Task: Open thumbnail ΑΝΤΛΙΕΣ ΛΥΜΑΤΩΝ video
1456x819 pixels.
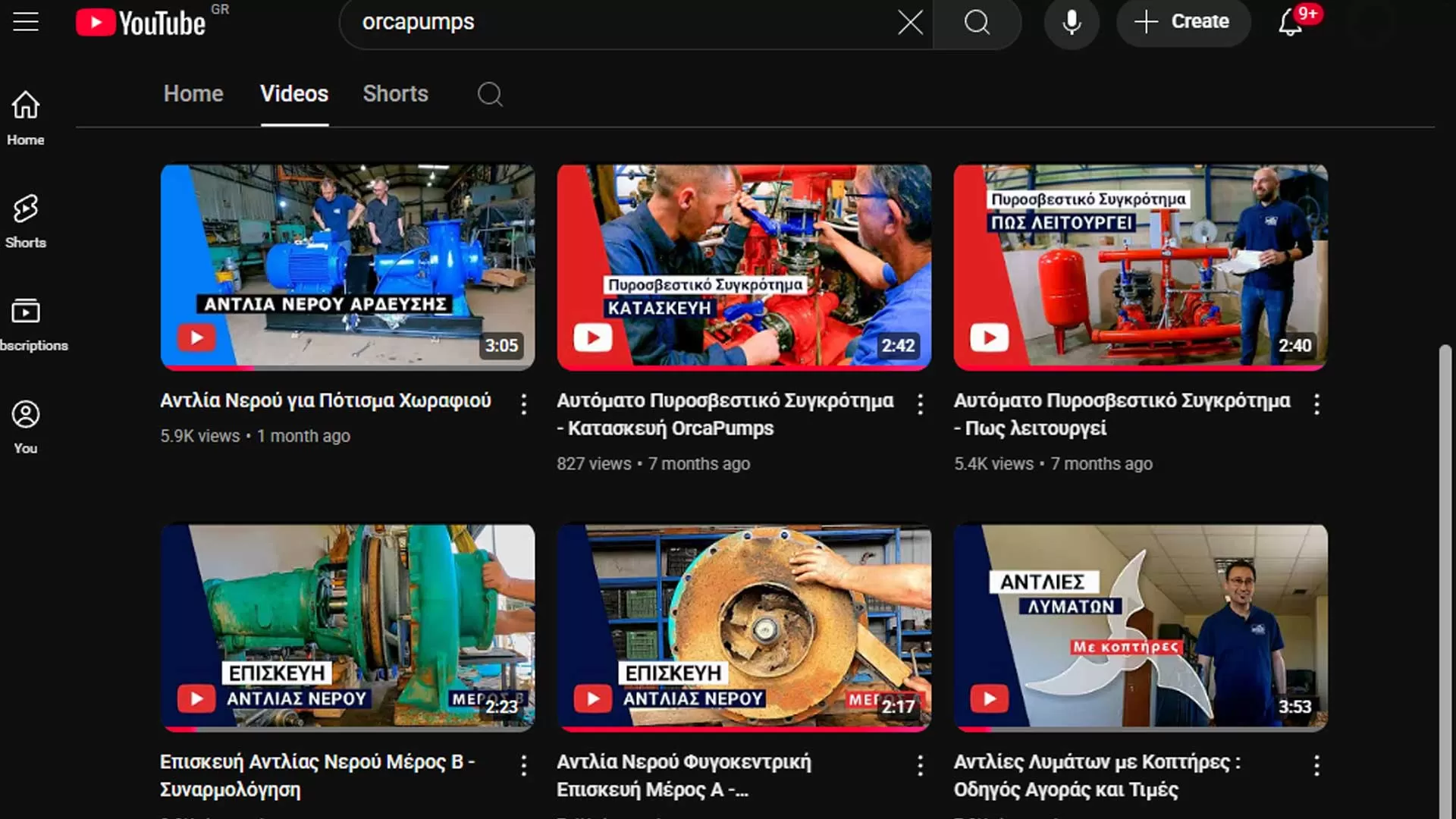Action: pos(1141,628)
